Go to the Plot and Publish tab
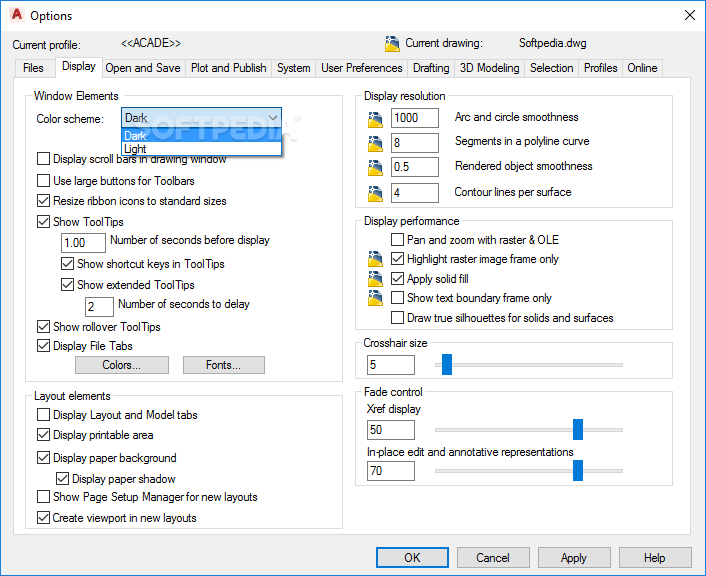 228,68
